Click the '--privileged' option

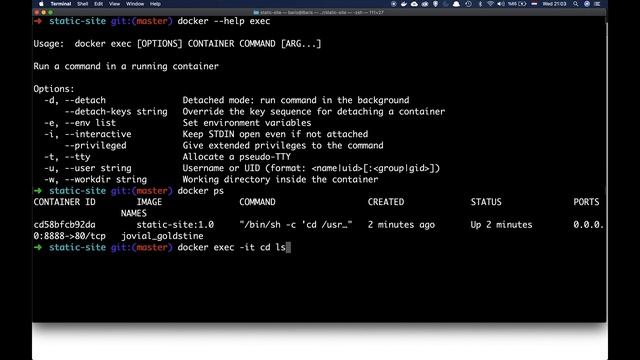(96, 145)
